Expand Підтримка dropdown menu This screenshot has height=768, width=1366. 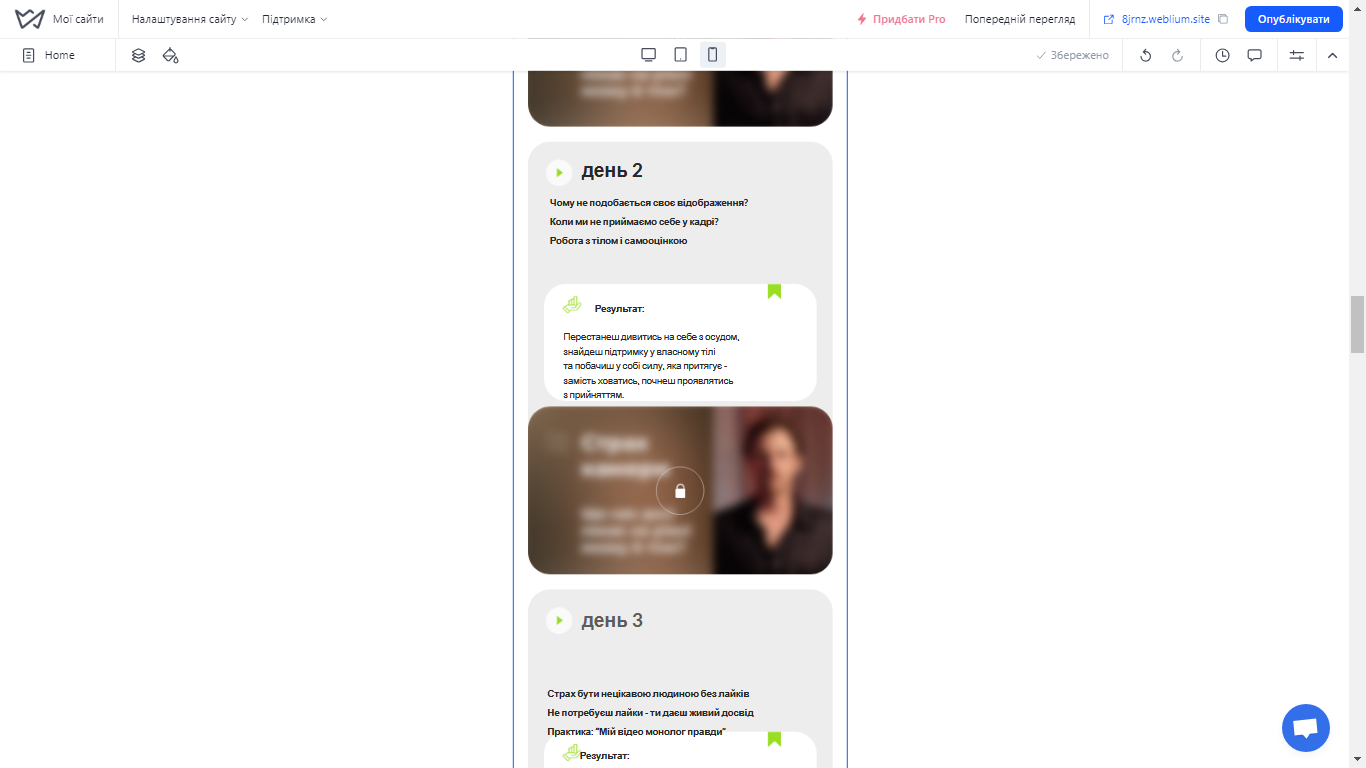[294, 19]
